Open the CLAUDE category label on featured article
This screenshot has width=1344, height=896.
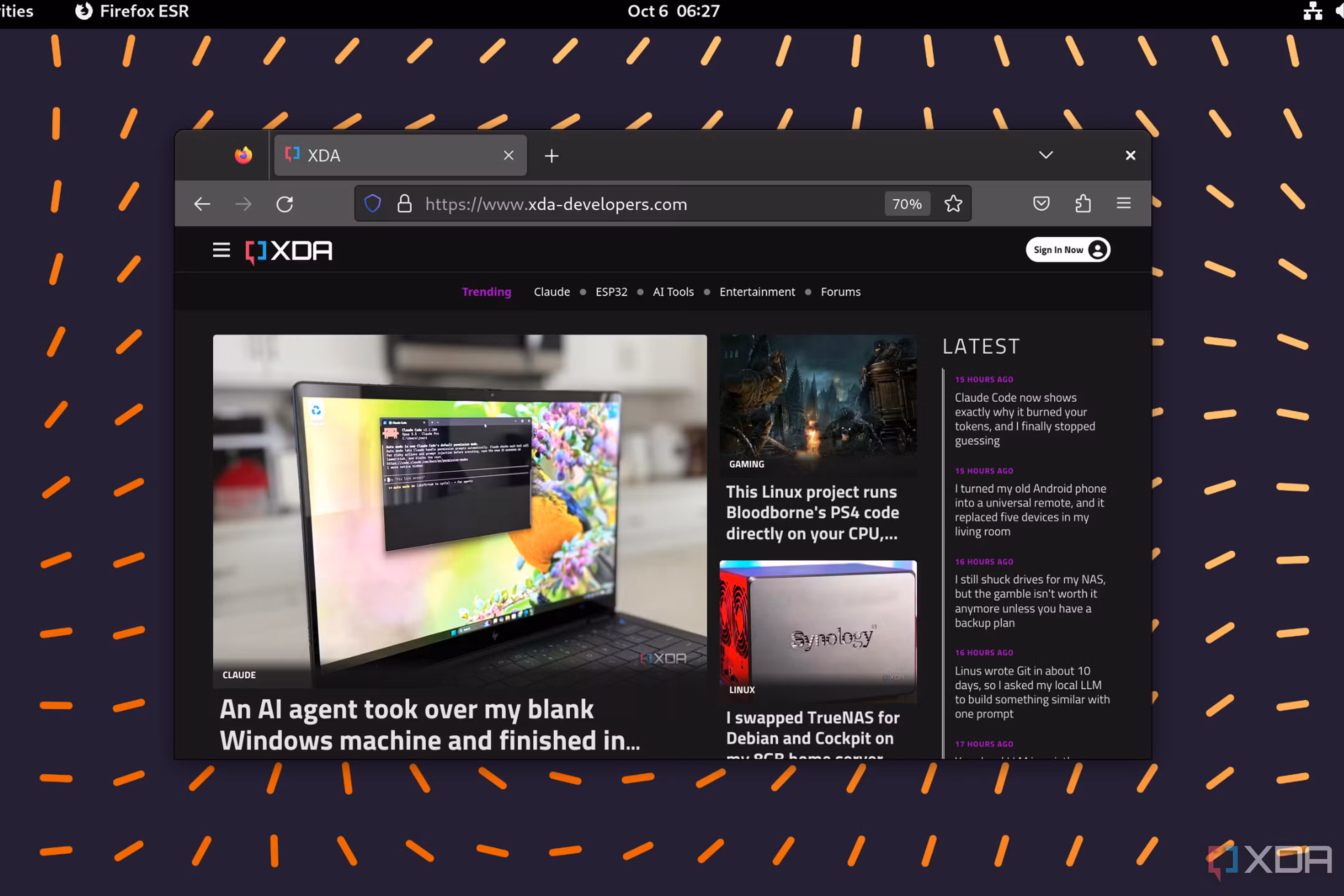(x=239, y=675)
